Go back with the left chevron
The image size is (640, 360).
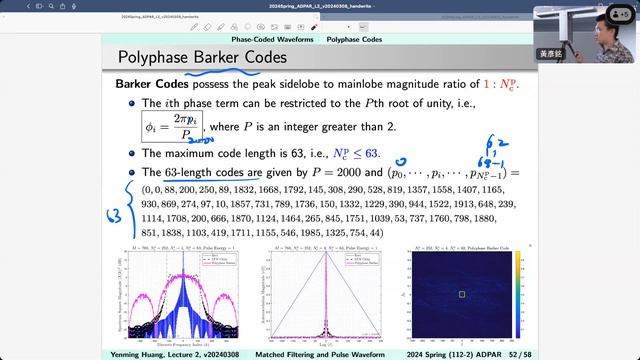pyautogui.click(x=28, y=6)
